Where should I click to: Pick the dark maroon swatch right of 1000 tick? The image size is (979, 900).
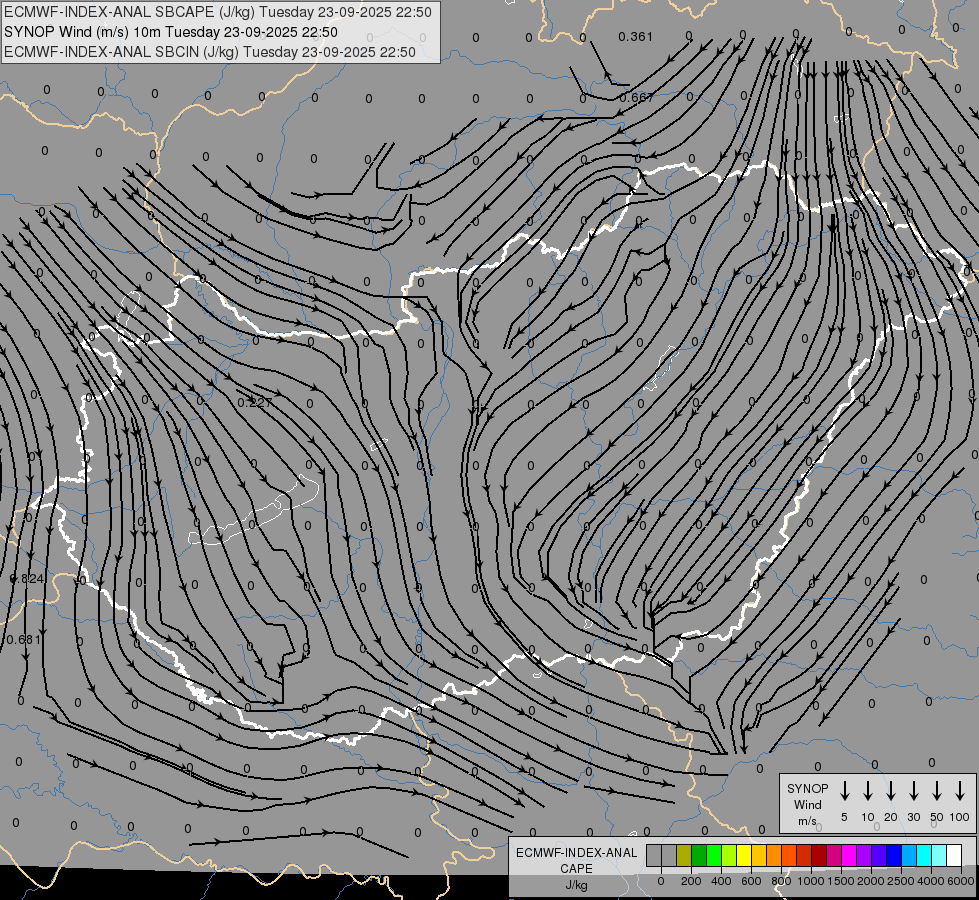(x=819, y=855)
